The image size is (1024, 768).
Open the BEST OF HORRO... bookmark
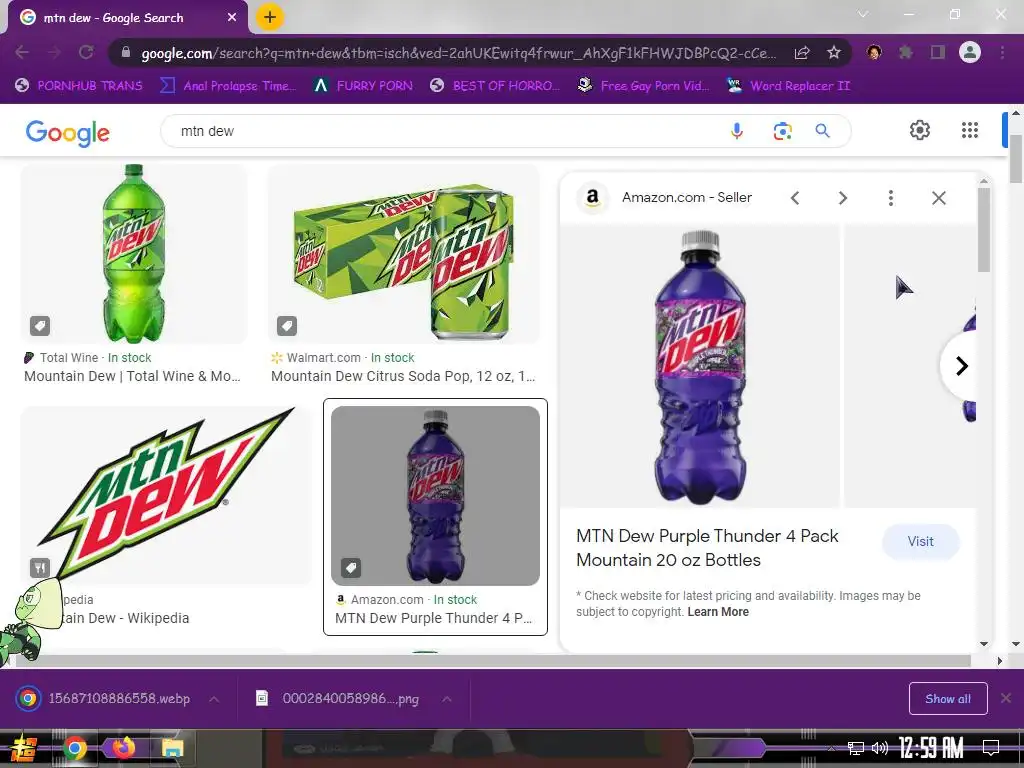495,86
